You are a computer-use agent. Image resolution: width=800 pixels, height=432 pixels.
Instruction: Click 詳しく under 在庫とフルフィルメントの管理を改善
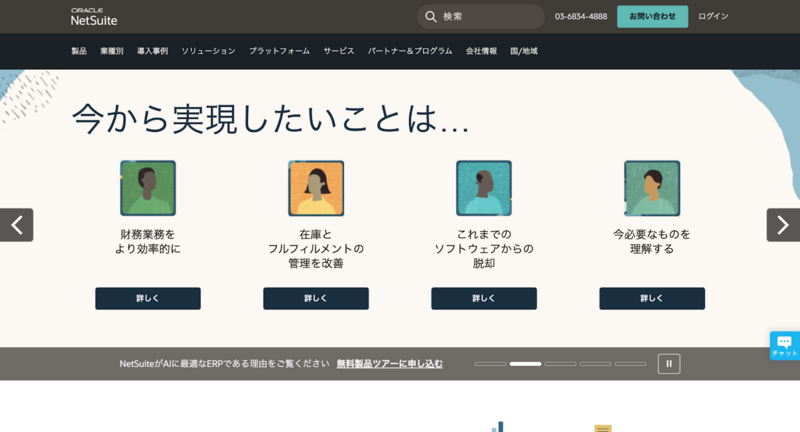tap(316, 298)
